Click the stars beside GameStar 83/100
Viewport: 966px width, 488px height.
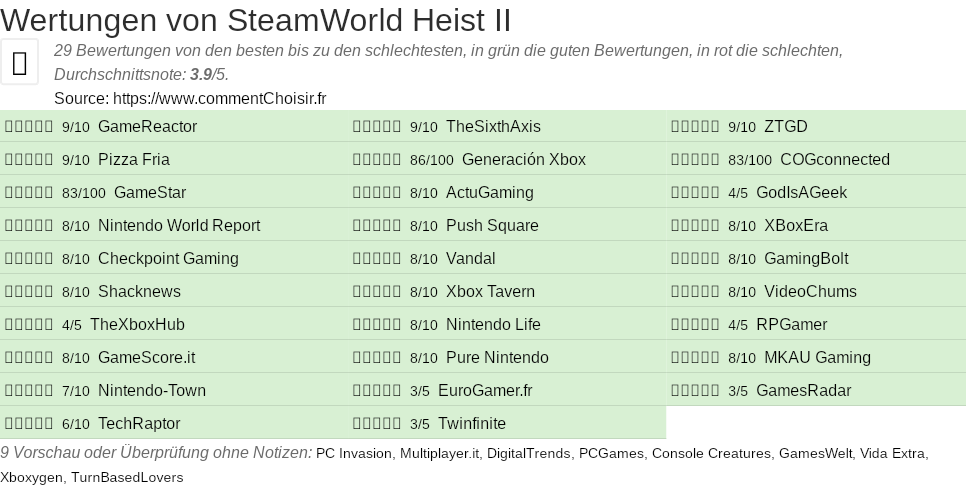[x=29, y=193]
